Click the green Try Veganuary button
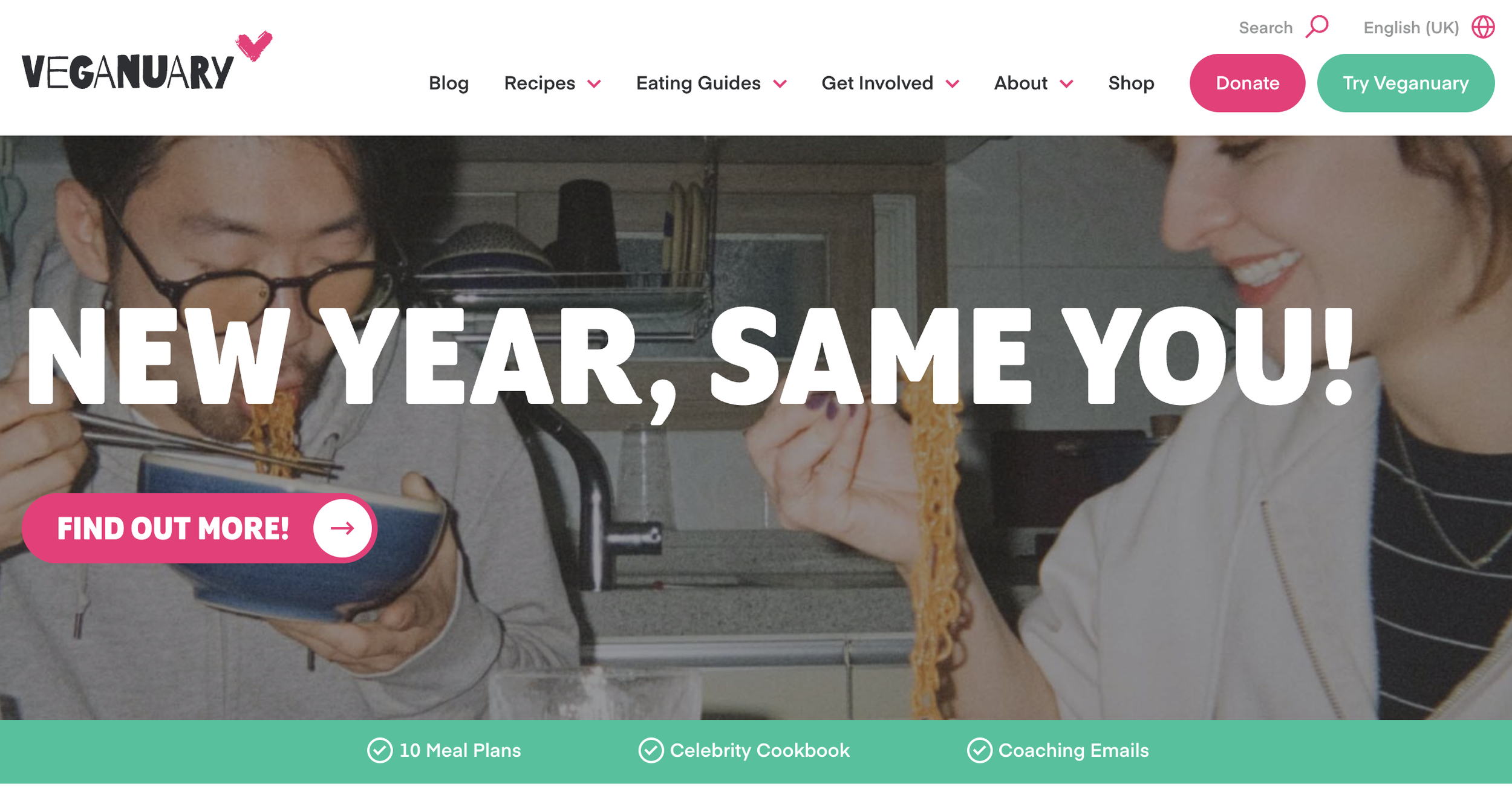1512x810 pixels. point(1406,83)
